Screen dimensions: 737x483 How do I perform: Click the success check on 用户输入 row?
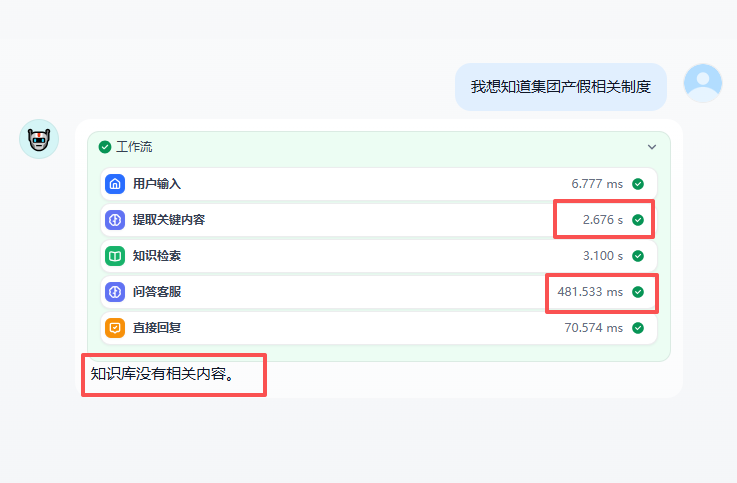(x=638, y=184)
